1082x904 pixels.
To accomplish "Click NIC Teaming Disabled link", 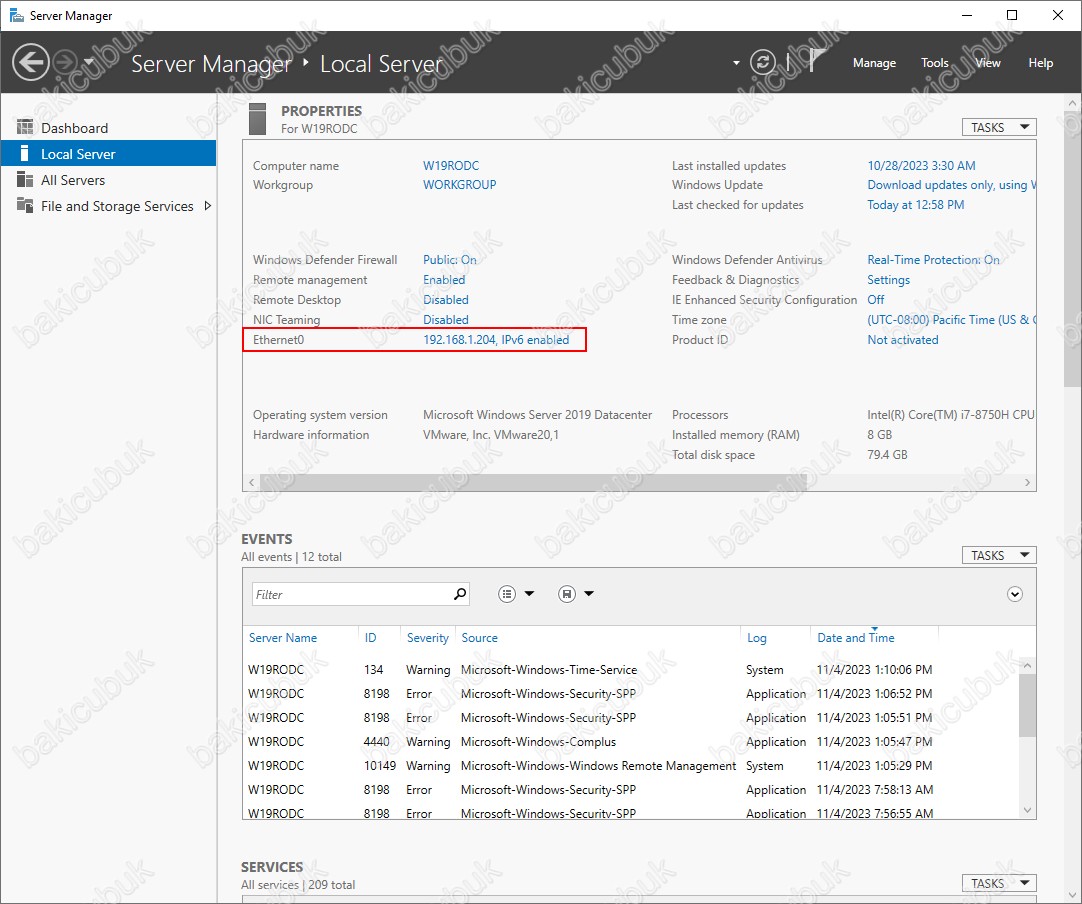I will pyautogui.click(x=446, y=320).
